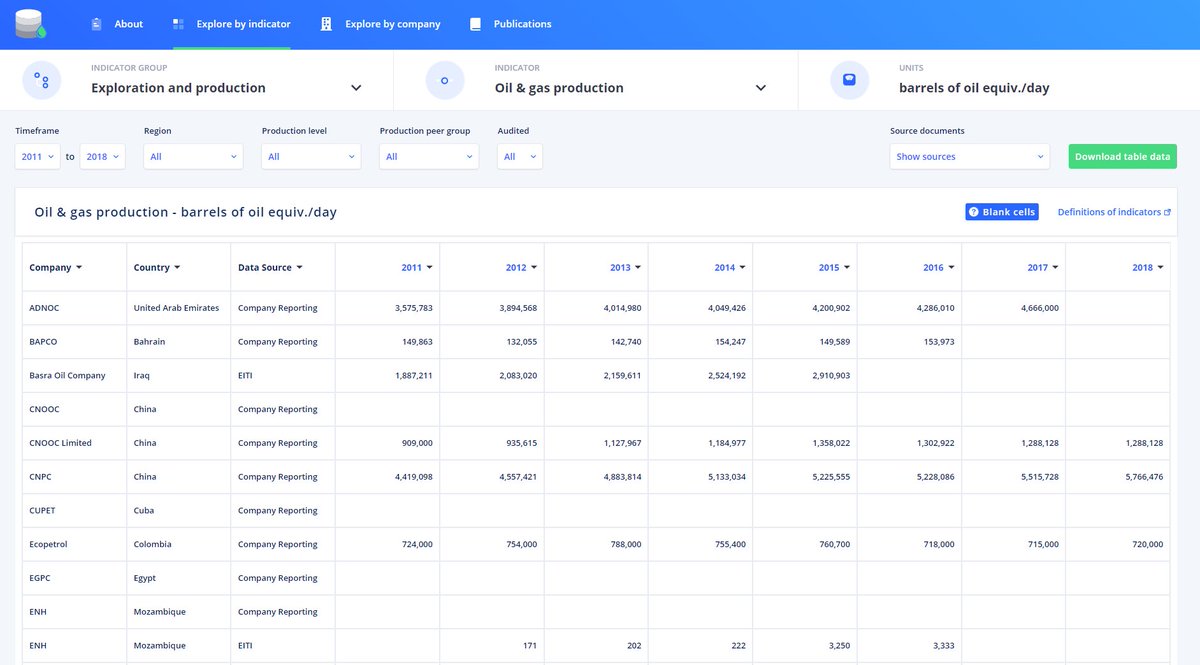The height and width of the screenshot is (665, 1200).
Task: Open the Production peer group dropdown
Action: pyautogui.click(x=429, y=157)
